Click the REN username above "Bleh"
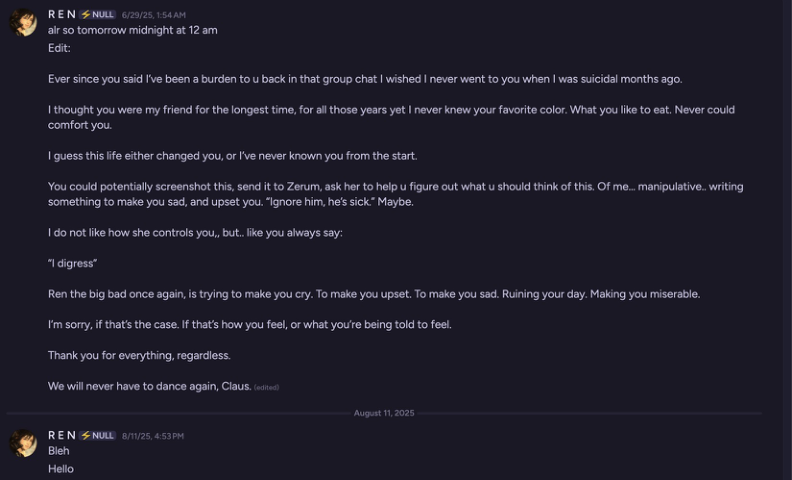Screen dimensions: 792x480 [x=62, y=436]
